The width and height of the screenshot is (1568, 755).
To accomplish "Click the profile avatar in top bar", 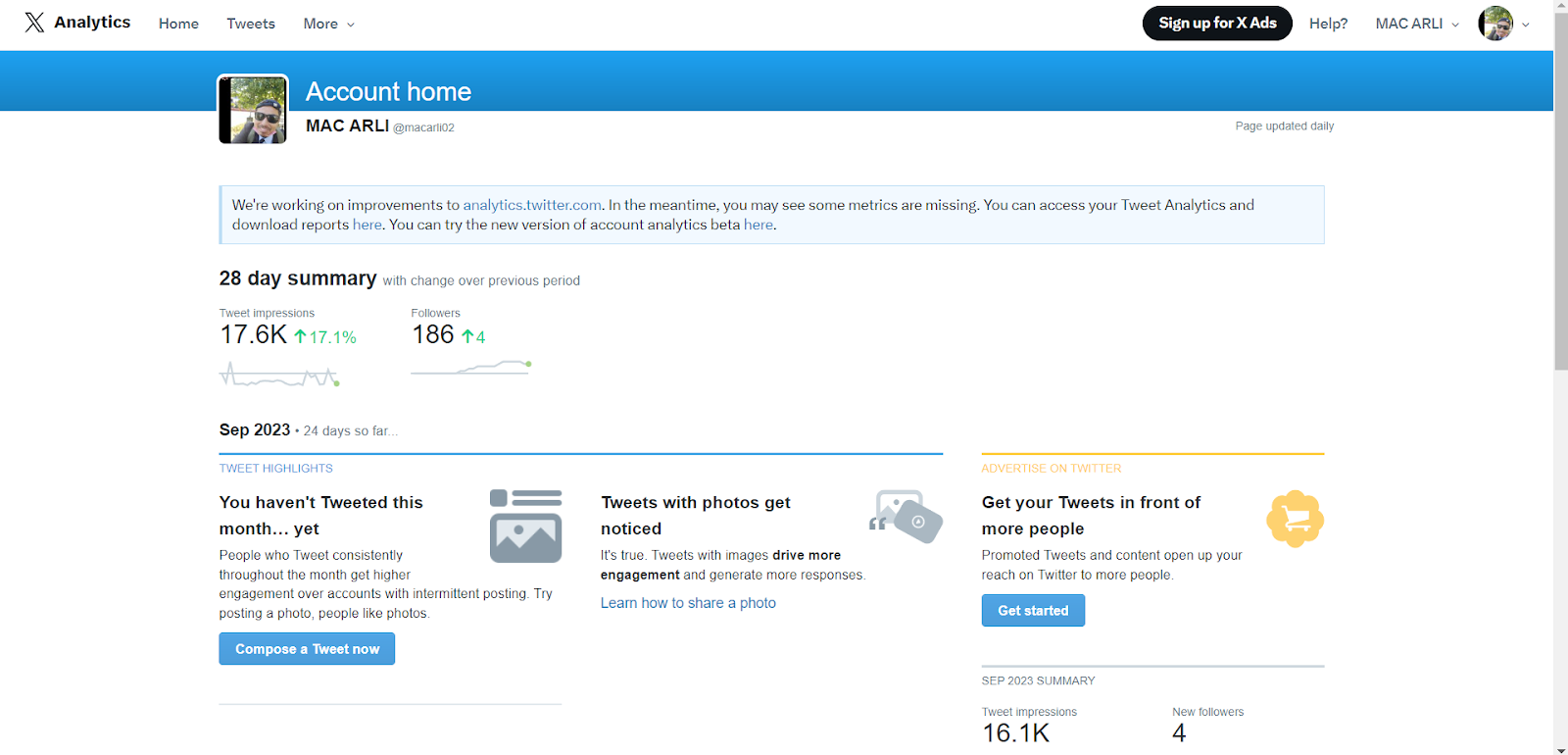I will 1495,24.
